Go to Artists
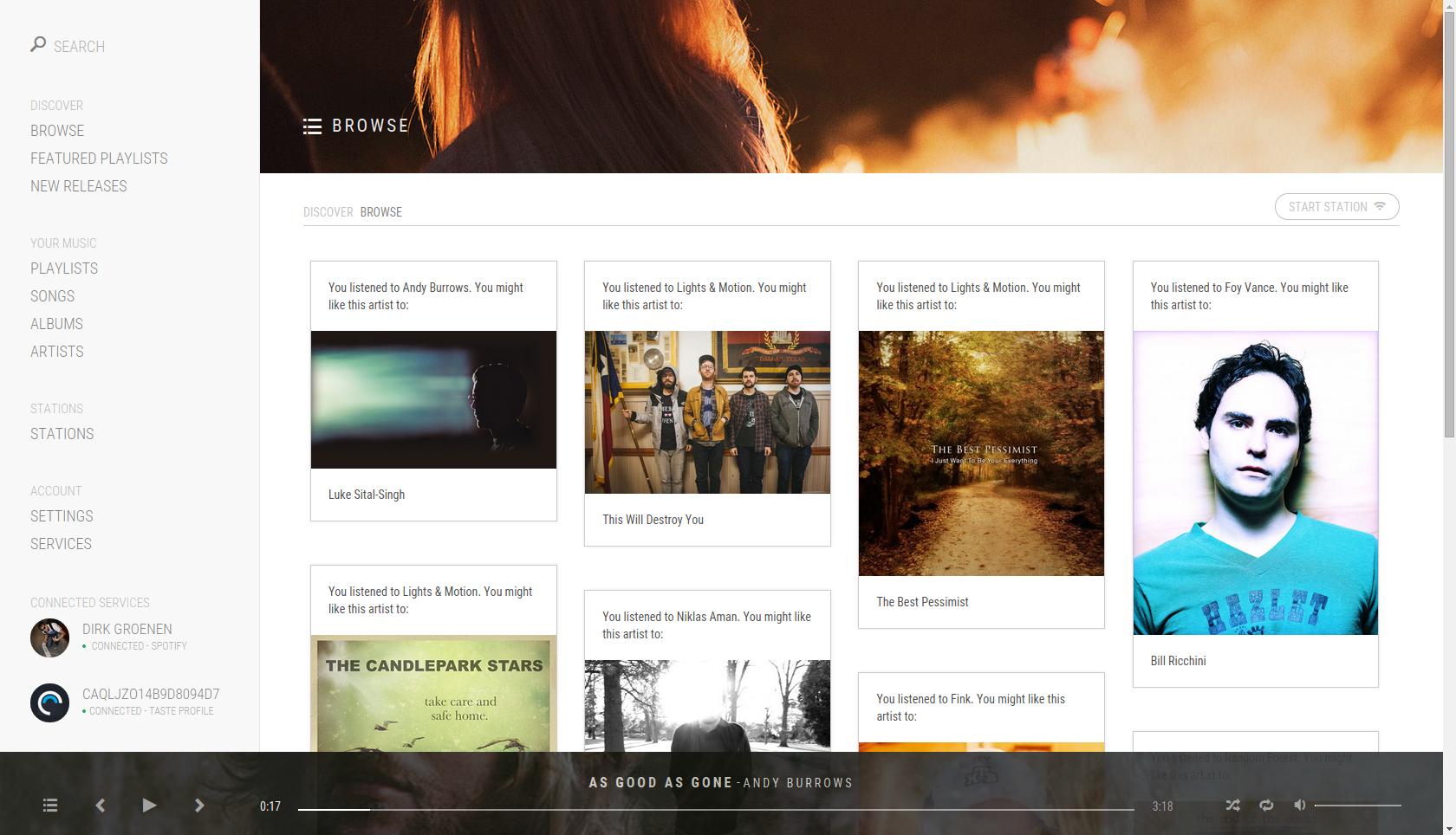This screenshot has width=1456, height=835. [x=57, y=352]
